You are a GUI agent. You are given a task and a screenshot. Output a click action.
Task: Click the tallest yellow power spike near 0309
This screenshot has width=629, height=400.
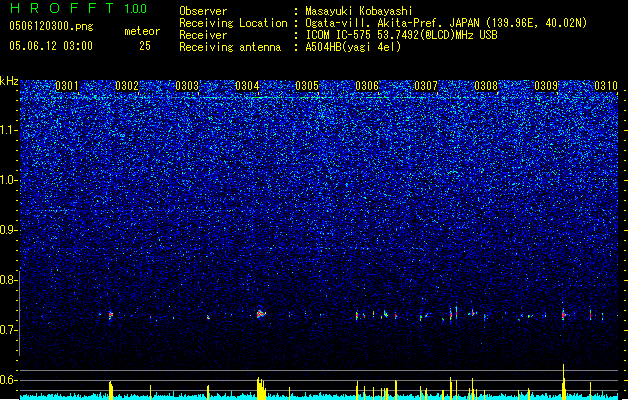click(x=564, y=382)
